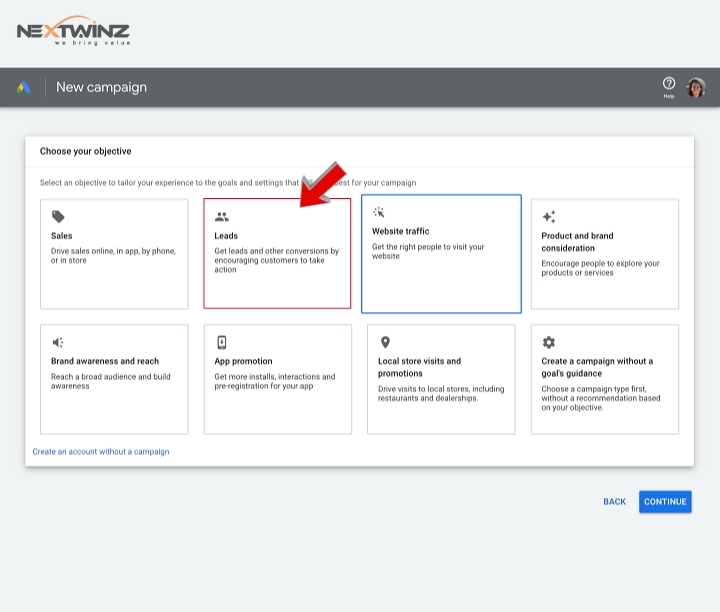Select Local store visits and promotions title
720x612 pixels.
pos(419,367)
